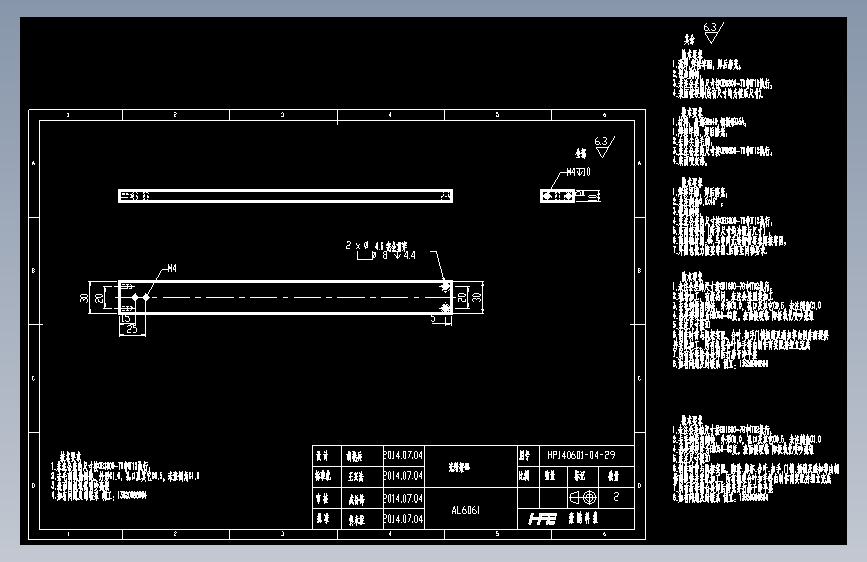Click the diamond hole marker pointed by M4 leader

146,298
